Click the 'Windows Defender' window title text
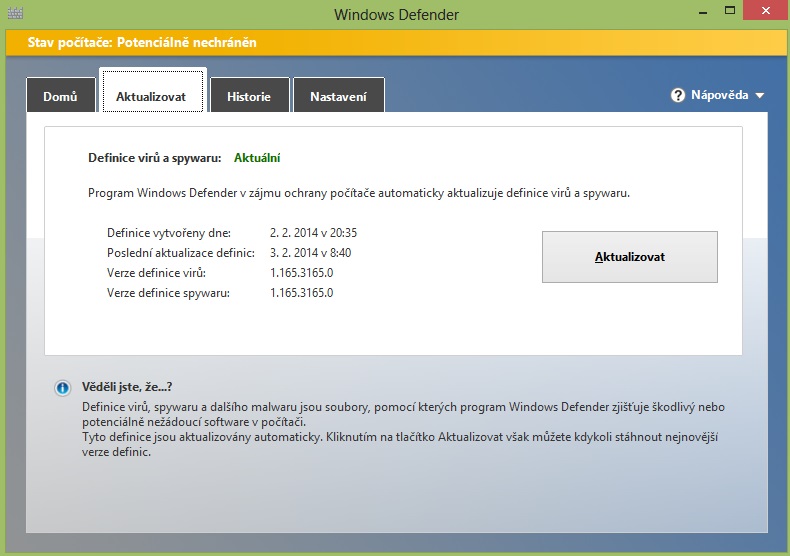This screenshot has width=790, height=556. [x=397, y=15]
